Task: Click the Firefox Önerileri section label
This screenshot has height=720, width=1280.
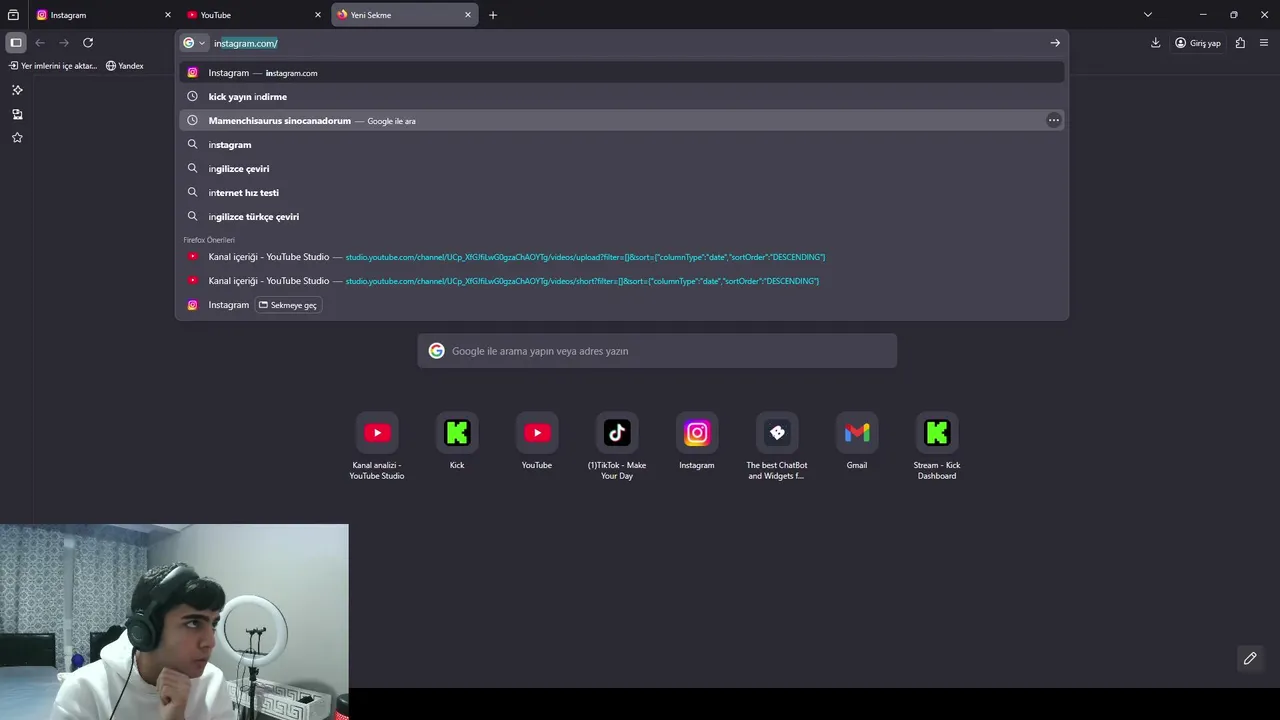Action: [x=209, y=240]
